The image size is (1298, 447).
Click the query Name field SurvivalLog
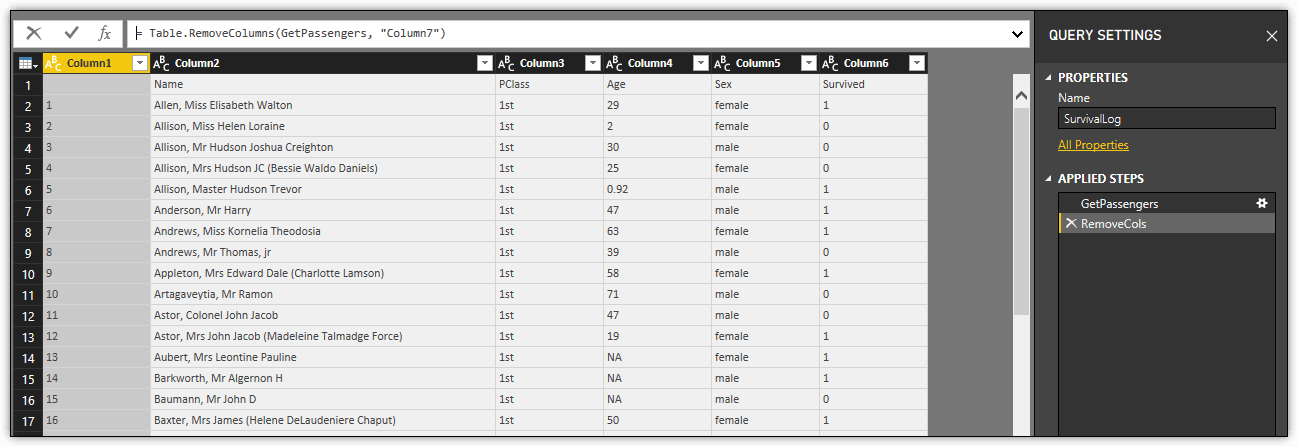[x=1166, y=118]
